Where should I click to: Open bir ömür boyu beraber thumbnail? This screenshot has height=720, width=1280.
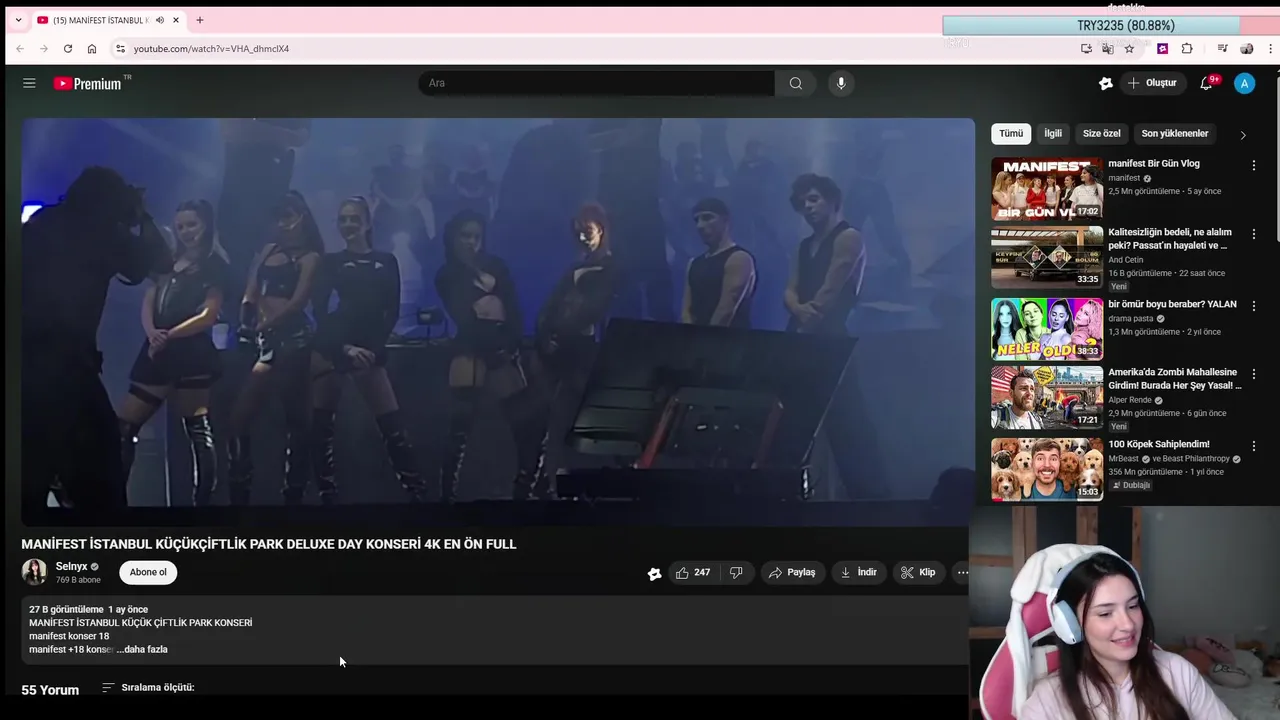[x=1047, y=329]
